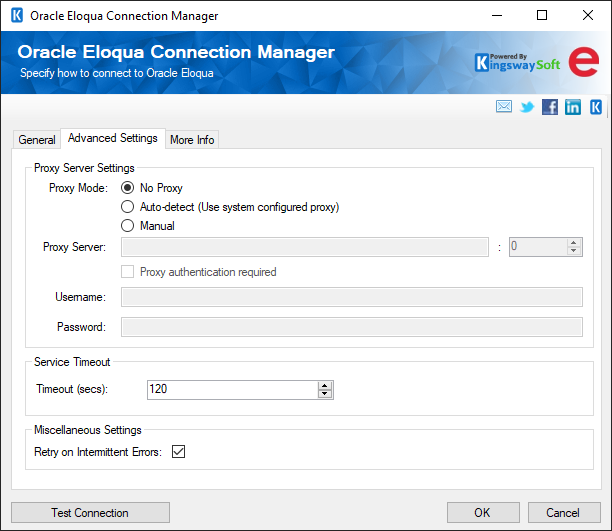Viewport: 612px width, 531px height.
Task: Click the Proxy Mode label
Action: pyautogui.click(x=78, y=188)
